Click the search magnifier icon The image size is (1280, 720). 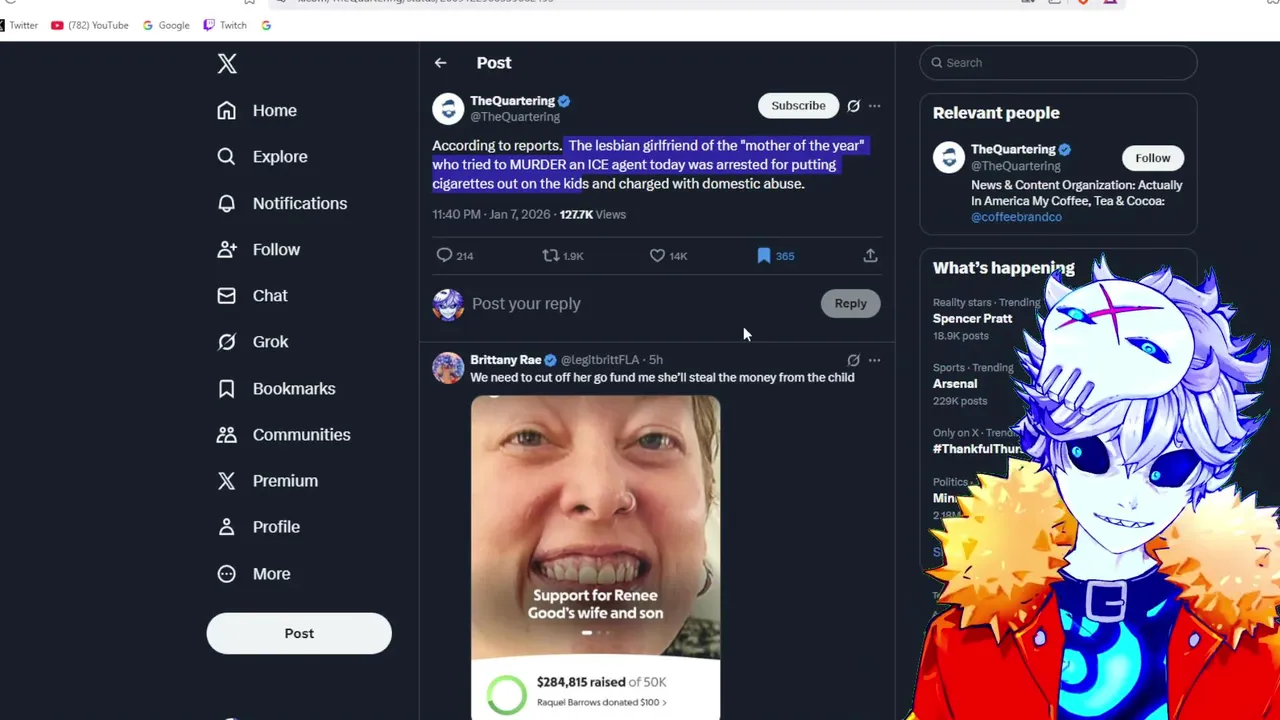[x=937, y=62]
